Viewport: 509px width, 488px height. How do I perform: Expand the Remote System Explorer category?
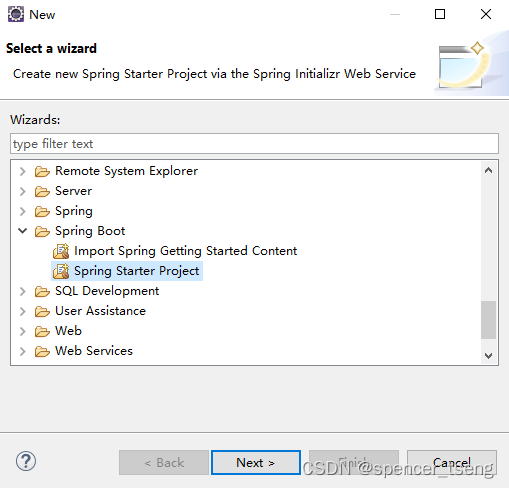click(x=22, y=171)
